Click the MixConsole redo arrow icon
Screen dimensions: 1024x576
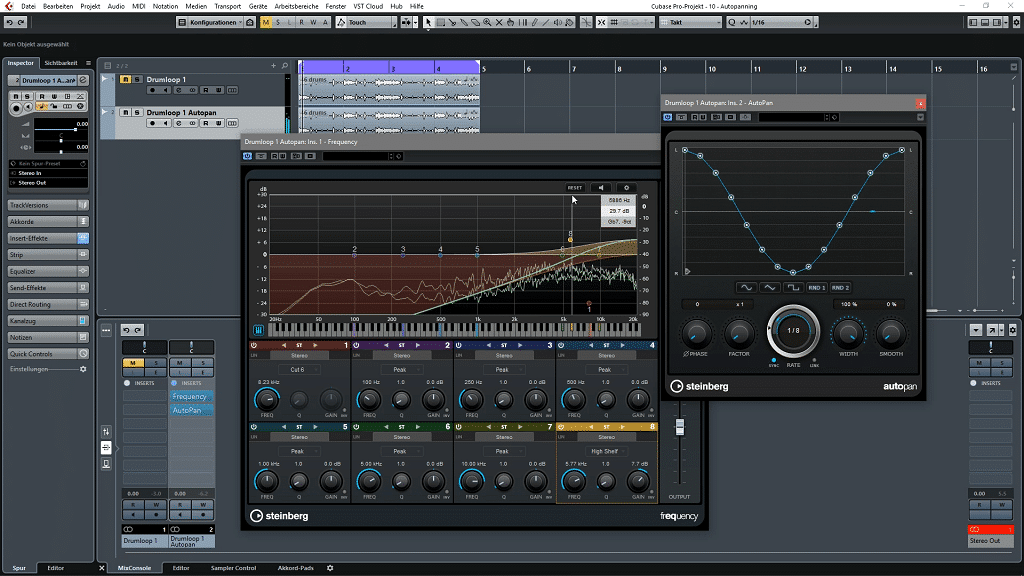click(138, 330)
